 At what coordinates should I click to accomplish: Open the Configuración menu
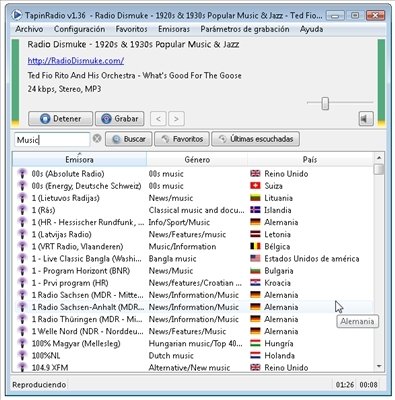(x=79, y=29)
